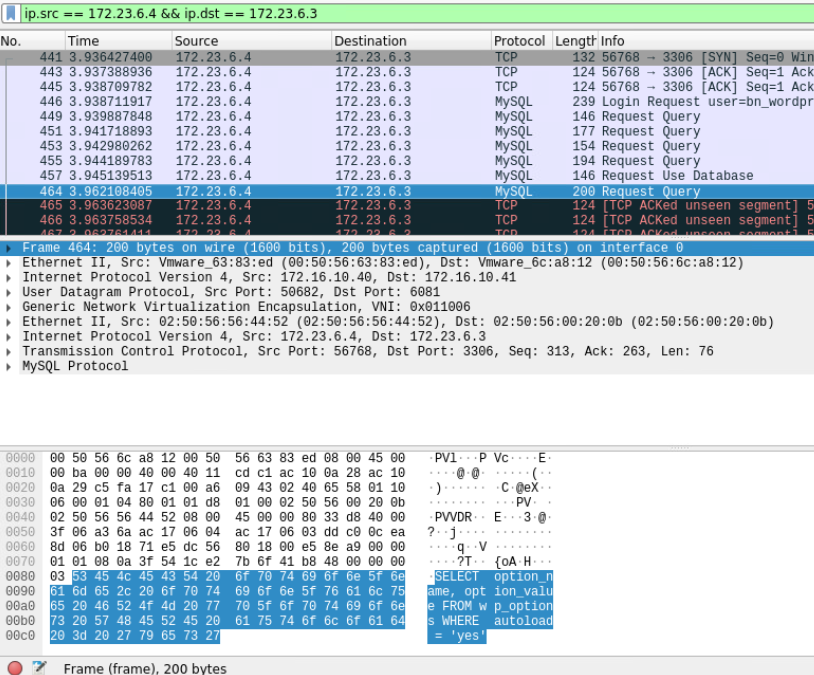Click hex offset 0000 row label
Screen dimensions: 814x675
coord(20,458)
